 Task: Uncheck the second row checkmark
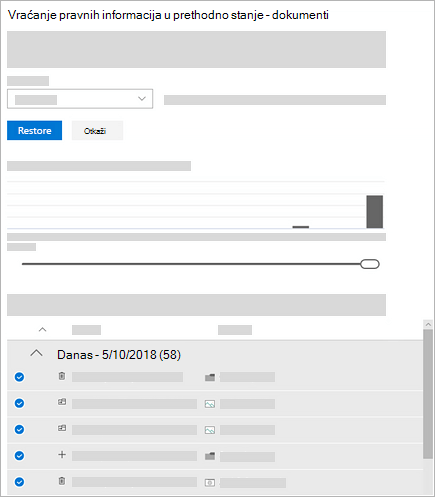[x=19, y=403]
